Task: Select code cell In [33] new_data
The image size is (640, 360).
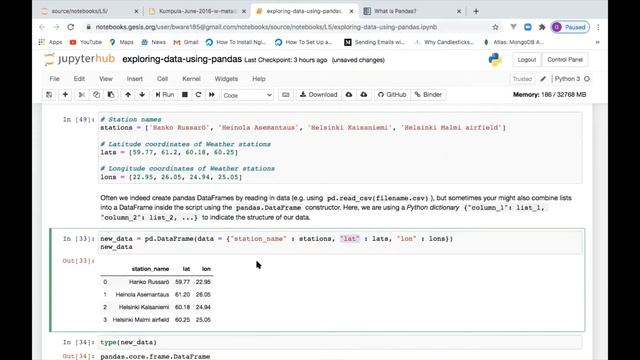Action: click(340, 243)
